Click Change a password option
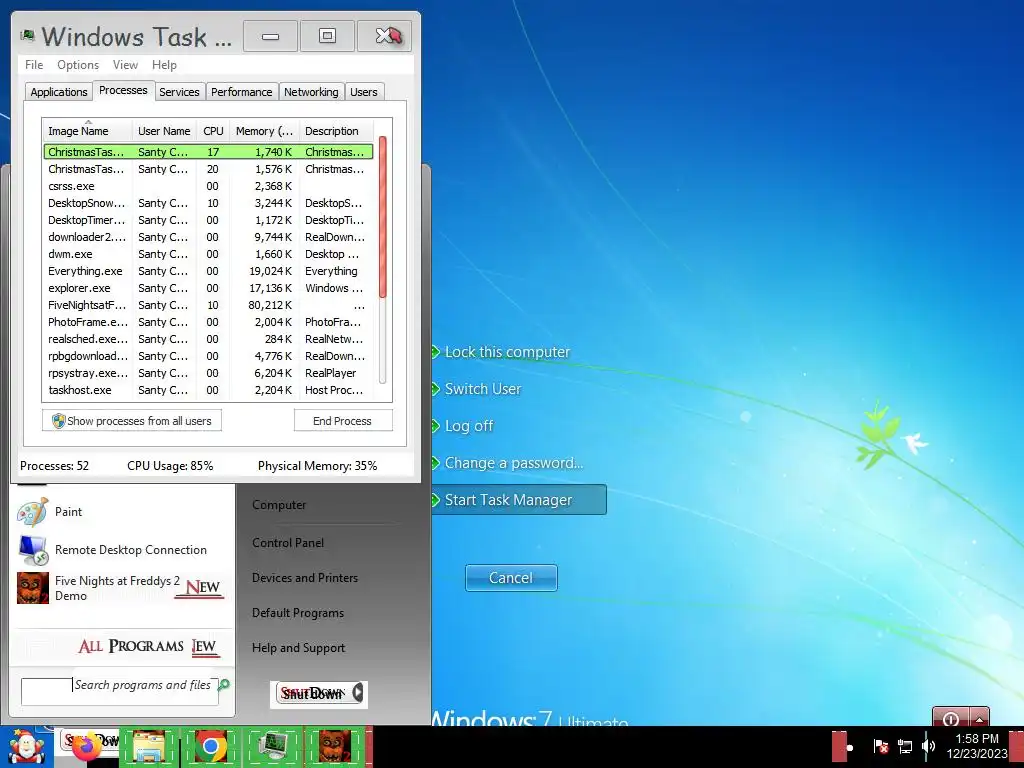 [x=514, y=463]
